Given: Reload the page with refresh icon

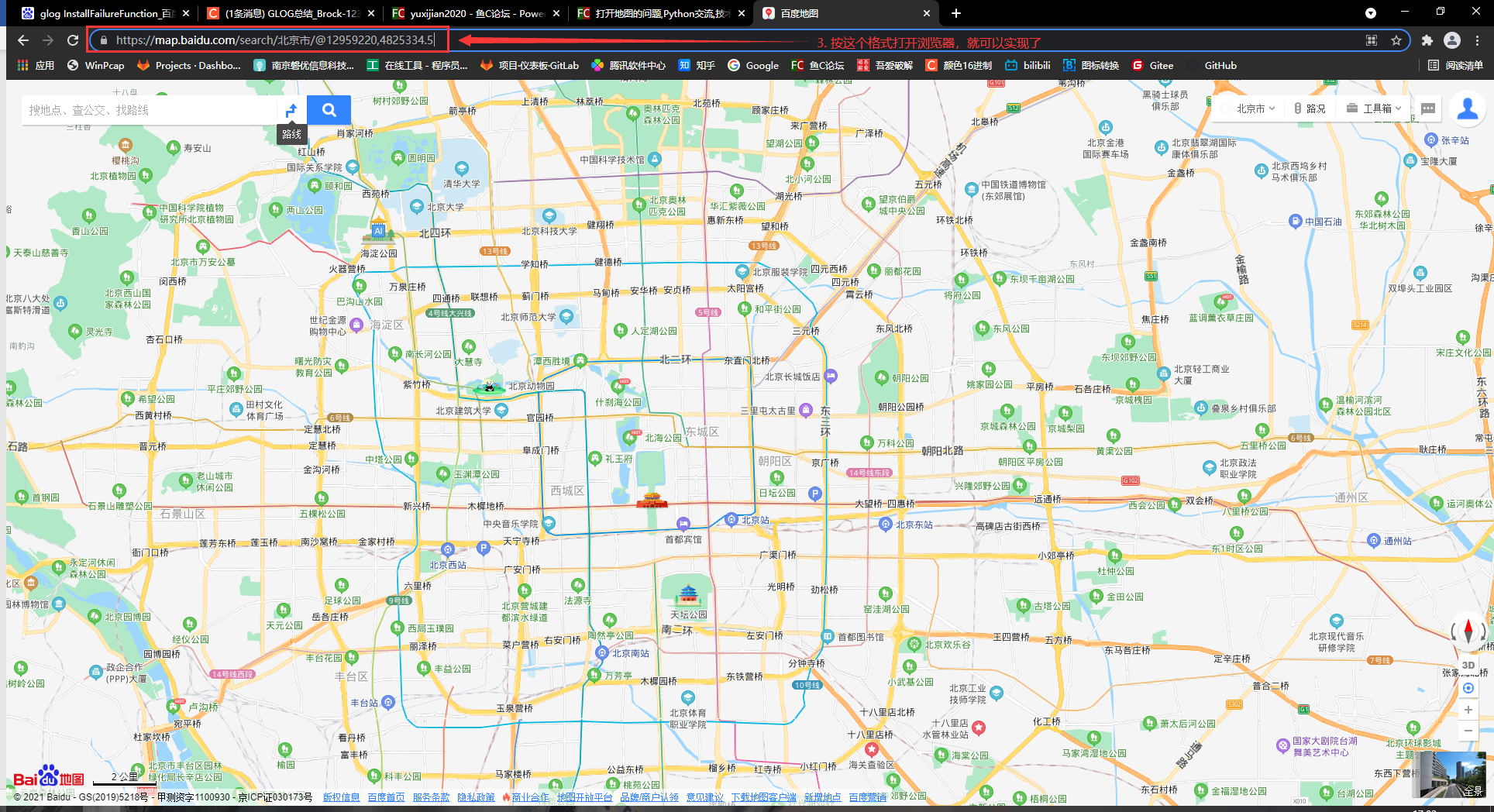Looking at the screenshot, I should (73, 40).
